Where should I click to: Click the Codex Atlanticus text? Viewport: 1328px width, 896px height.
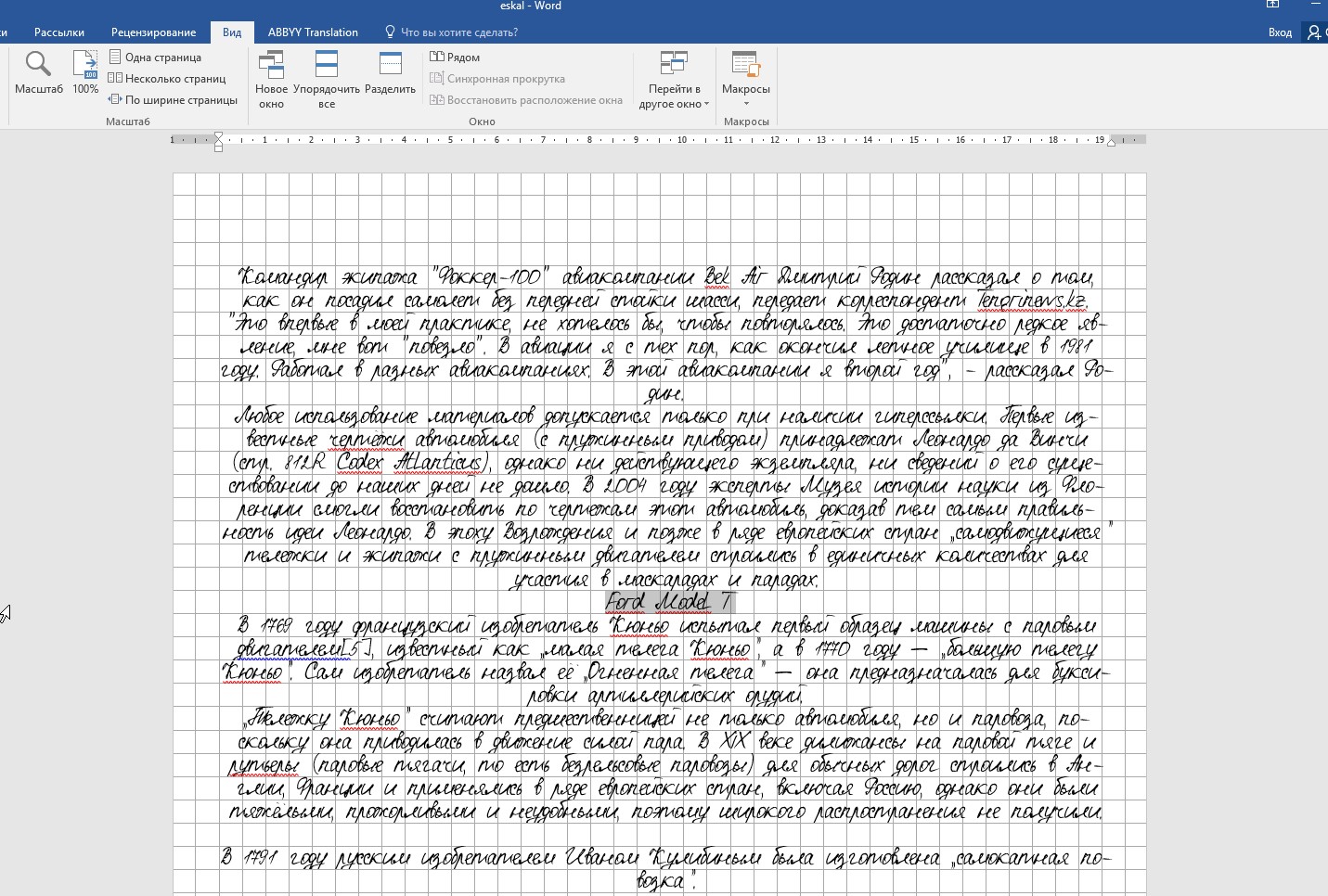[x=409, y=462]
